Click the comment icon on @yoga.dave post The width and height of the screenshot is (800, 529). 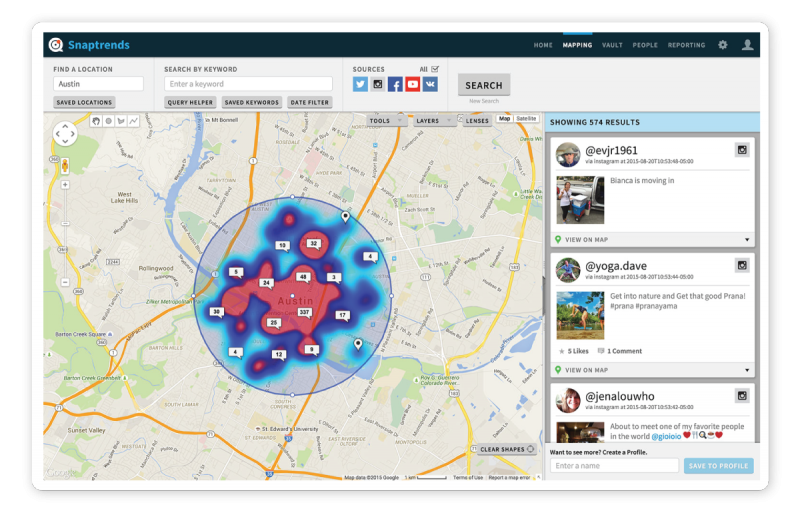pos(601,351)
